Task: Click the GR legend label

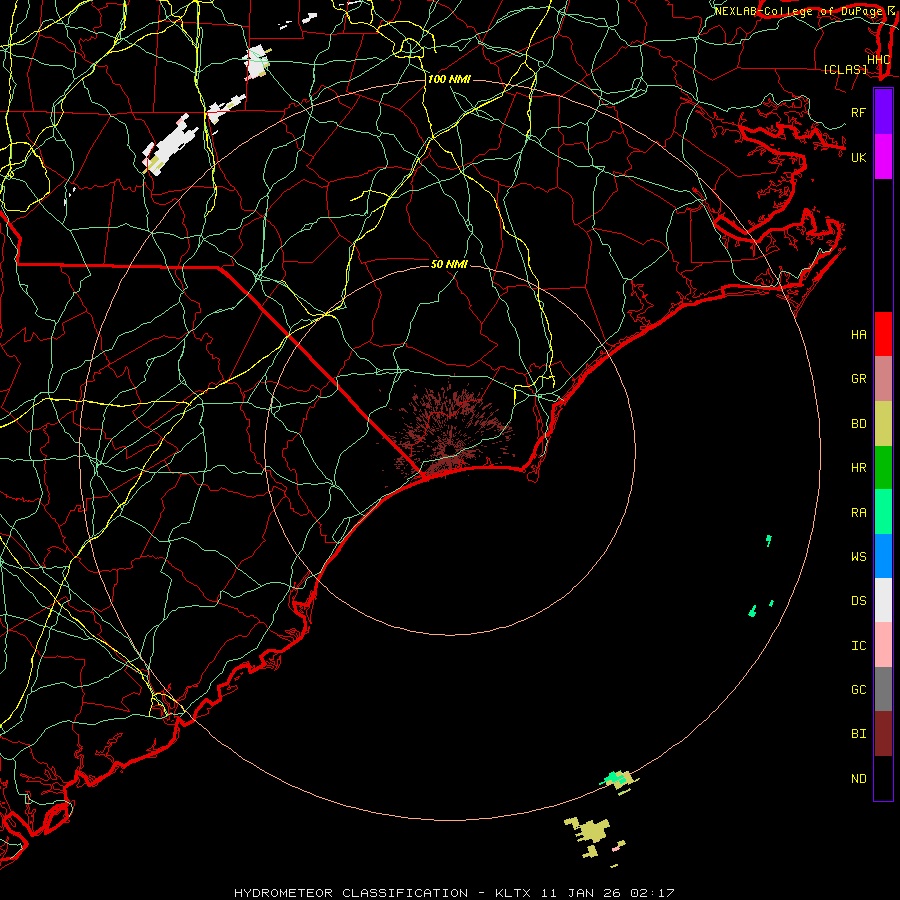Action: (x=858, y=379)
